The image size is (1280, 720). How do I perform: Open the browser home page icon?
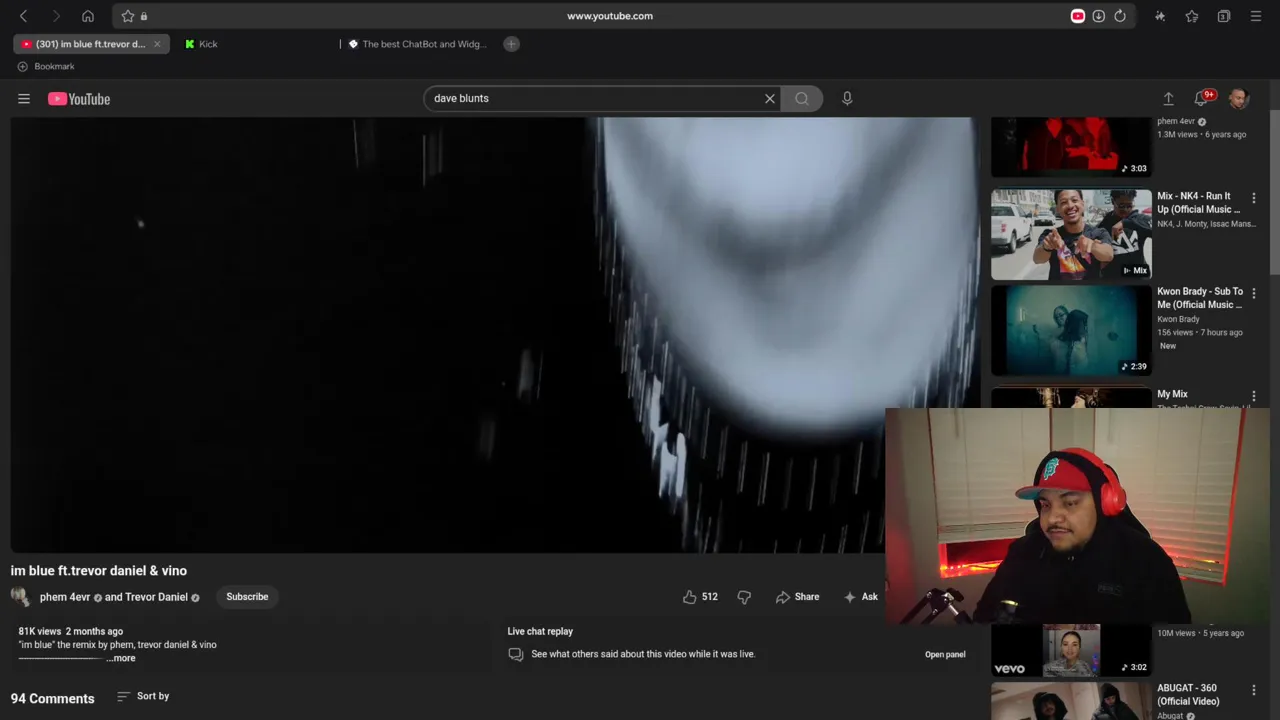(88, 16)
